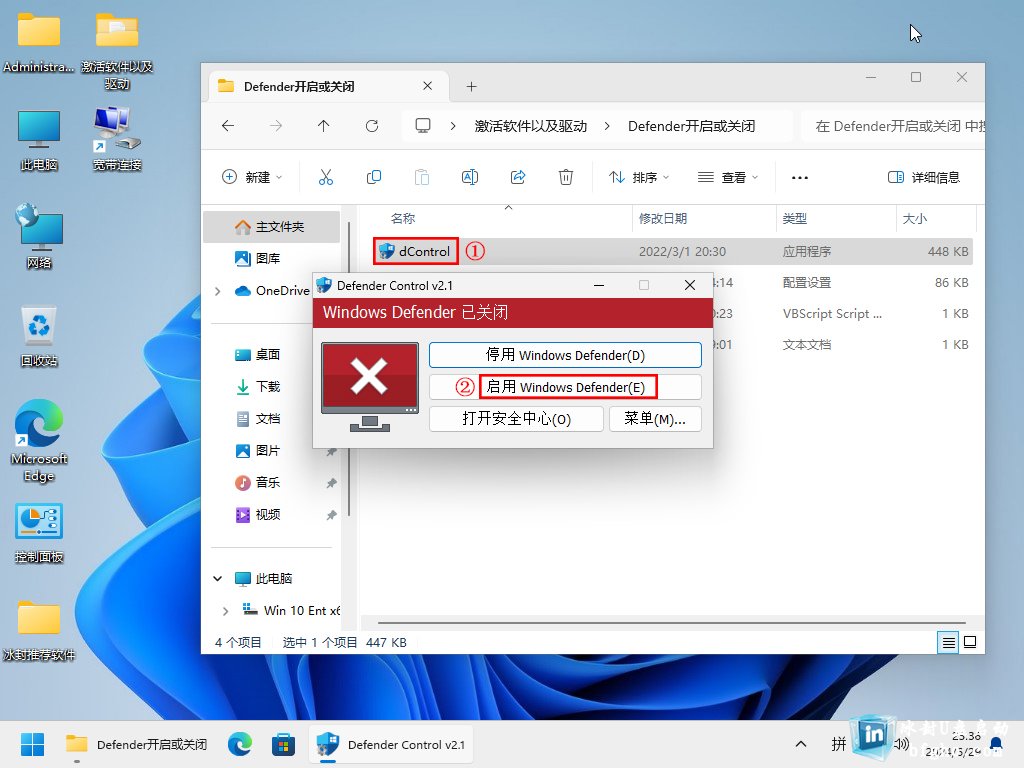This screenshot has height=768, width=1024.
Task: Open the 查看 view dropdown
Action: [728, 177]
